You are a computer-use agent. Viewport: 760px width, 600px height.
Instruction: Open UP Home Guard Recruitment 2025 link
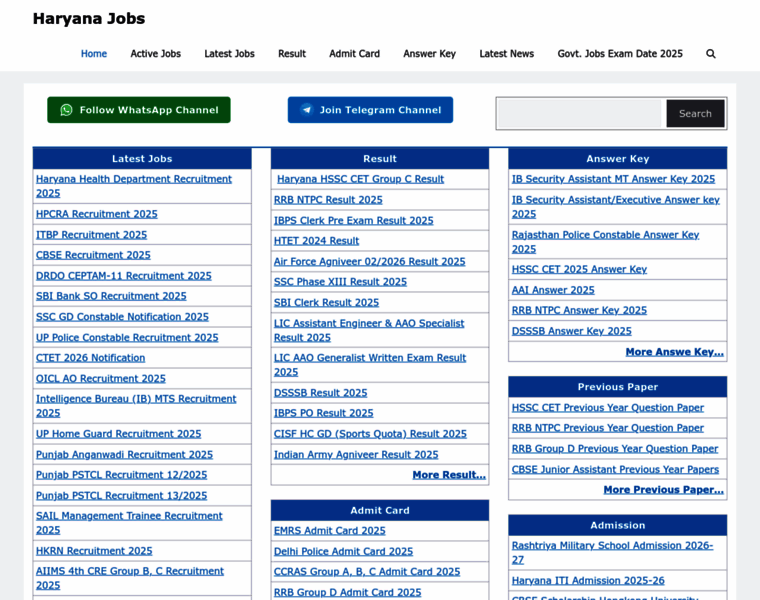tap(118, 434)
